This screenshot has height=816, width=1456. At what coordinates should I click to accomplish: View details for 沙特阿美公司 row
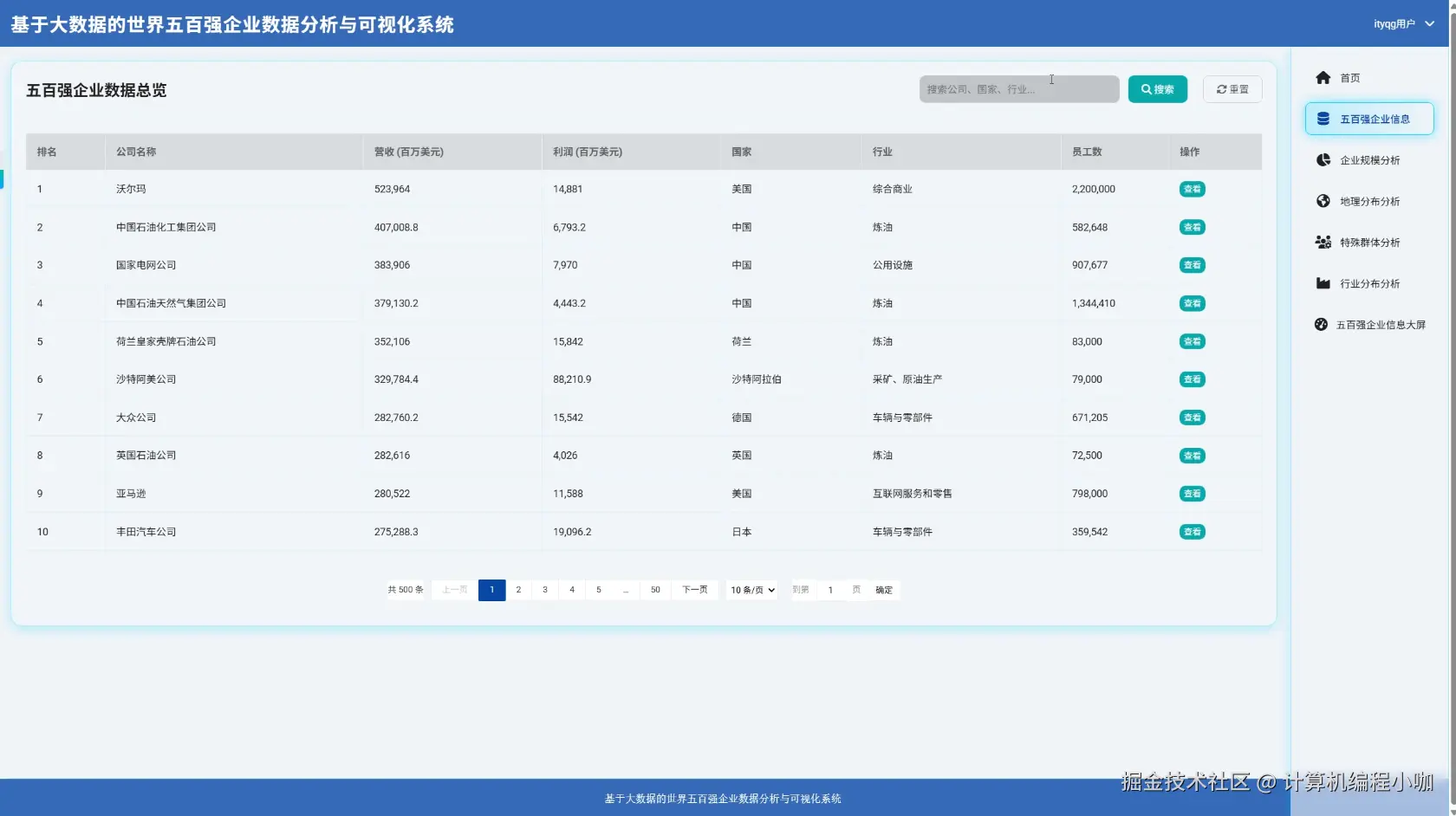click(x=1193, y=379)
